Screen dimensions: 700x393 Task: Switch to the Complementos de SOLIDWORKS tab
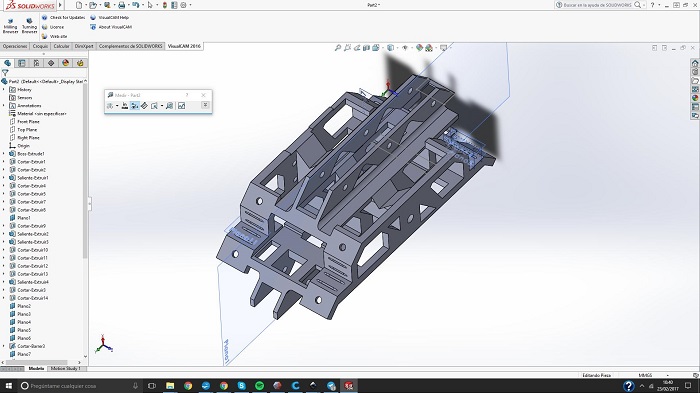[x=130, y=46]
